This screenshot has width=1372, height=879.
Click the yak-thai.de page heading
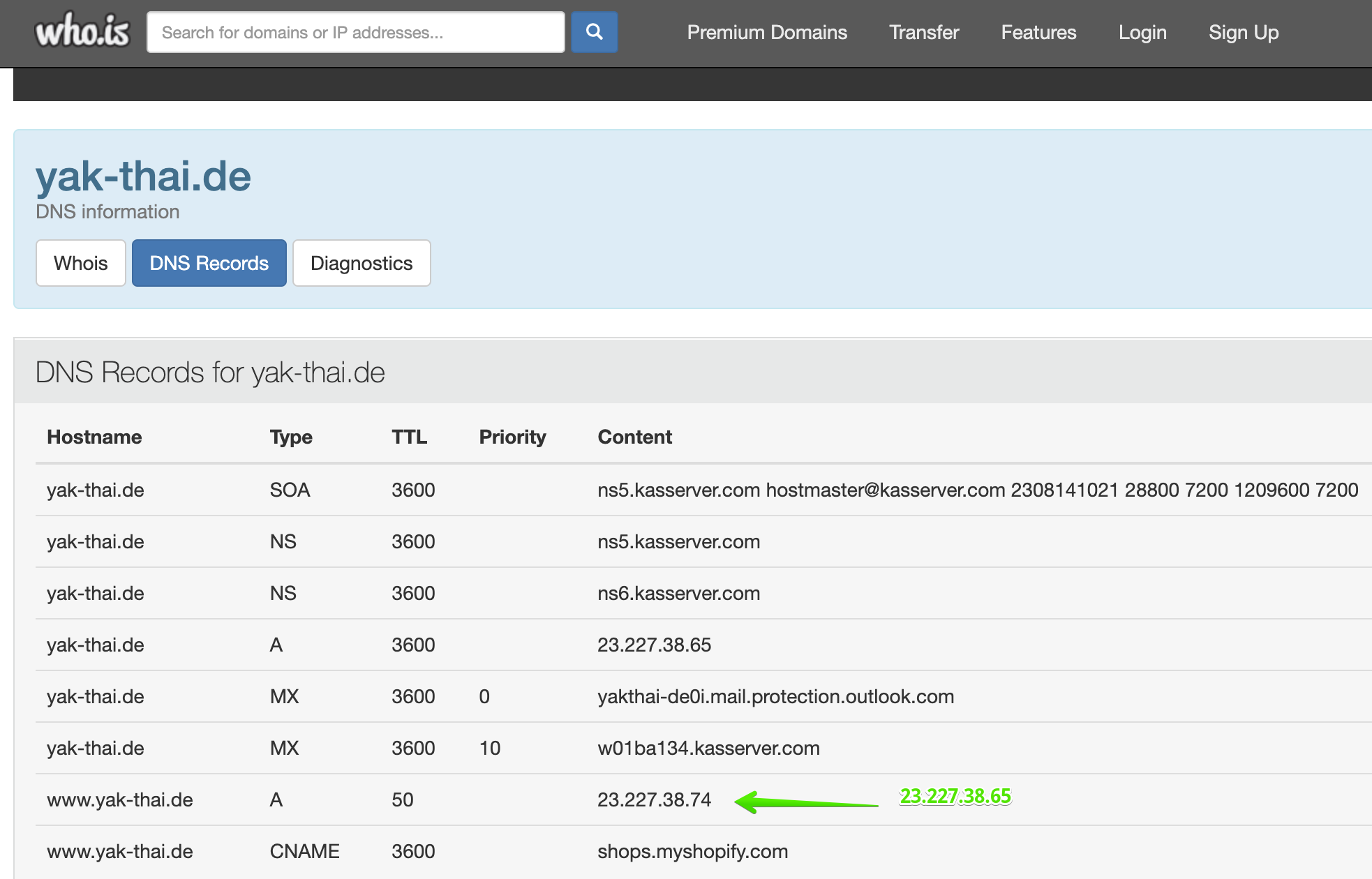143,176
